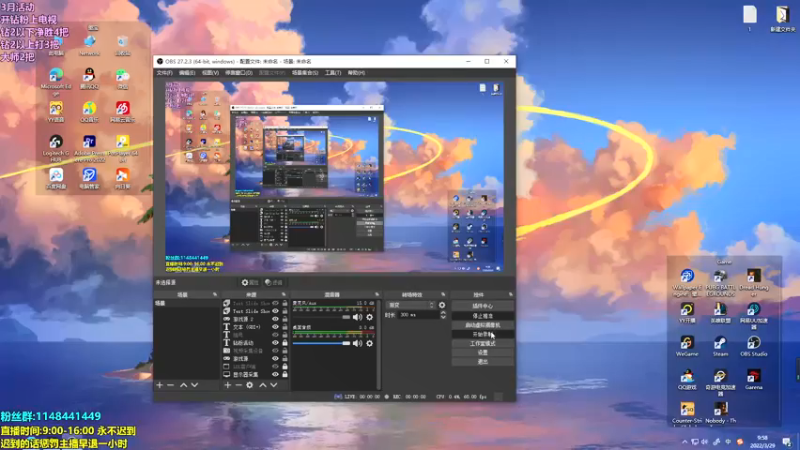Open 麦克风/Aux audio settings gear
Screen dimensions: 800x450
pos(369,317)
